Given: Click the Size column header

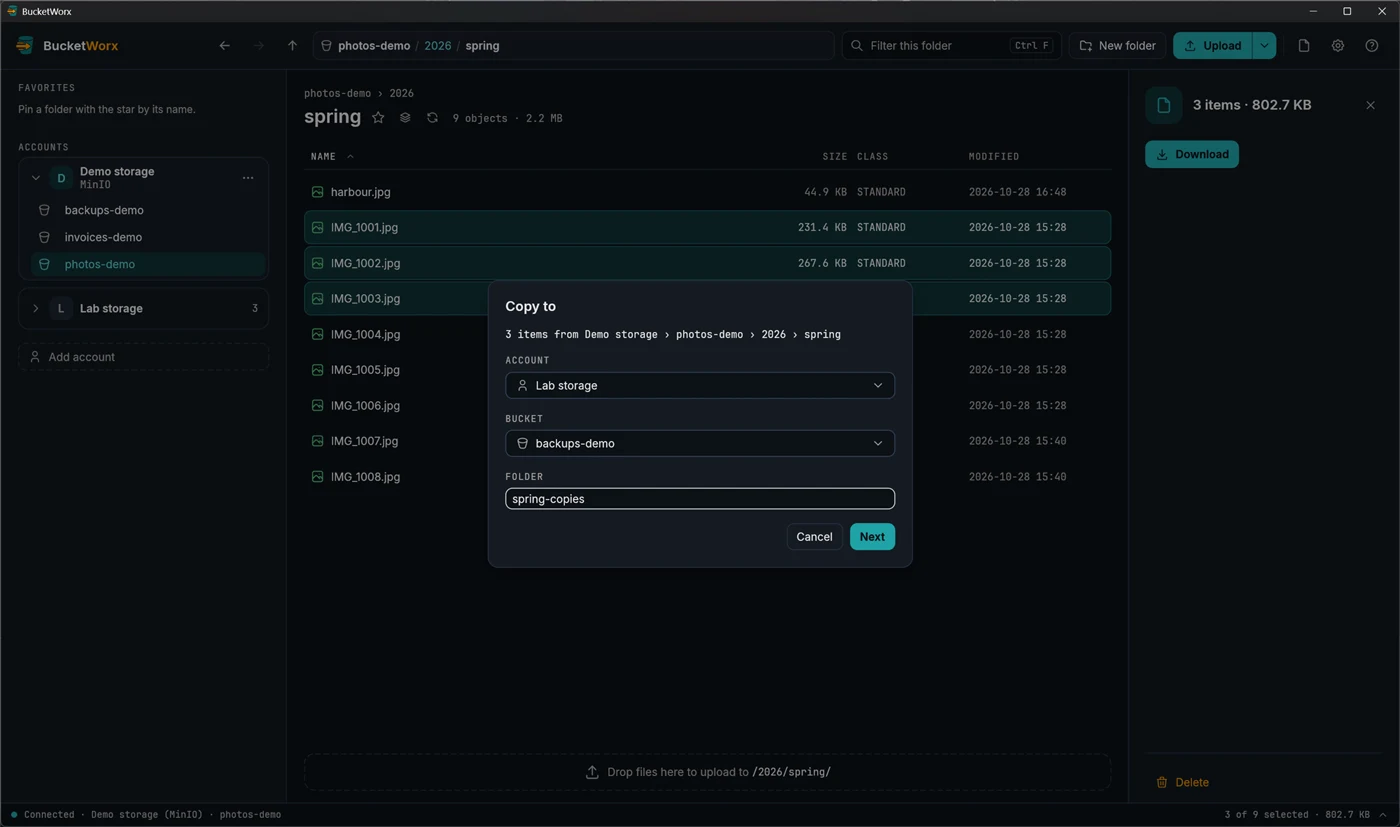Looking at the screenshot, I should [834, 157].
